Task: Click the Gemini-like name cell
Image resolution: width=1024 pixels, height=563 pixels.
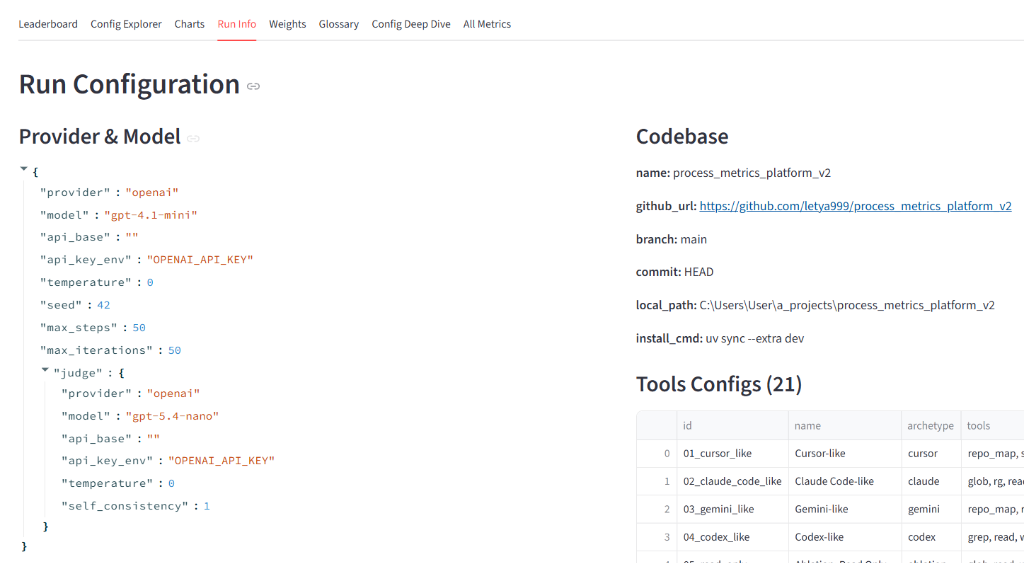Action: pyautogui.click(x=844, y=509)
